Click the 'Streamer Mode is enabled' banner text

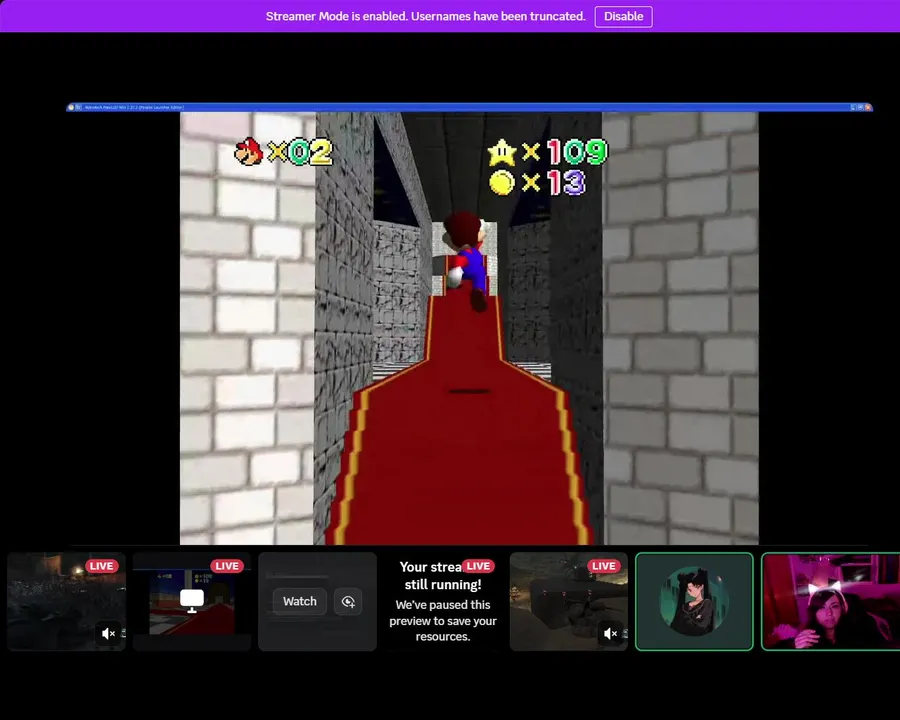[x=425, y=17]
